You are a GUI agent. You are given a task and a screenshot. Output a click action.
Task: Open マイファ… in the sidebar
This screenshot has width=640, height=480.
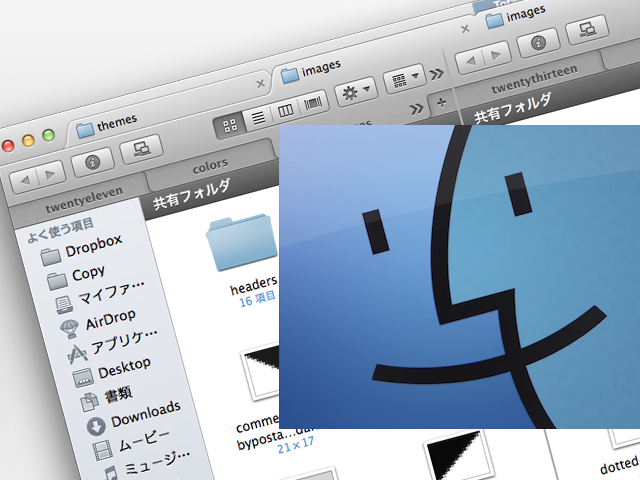tap(101, 298)
